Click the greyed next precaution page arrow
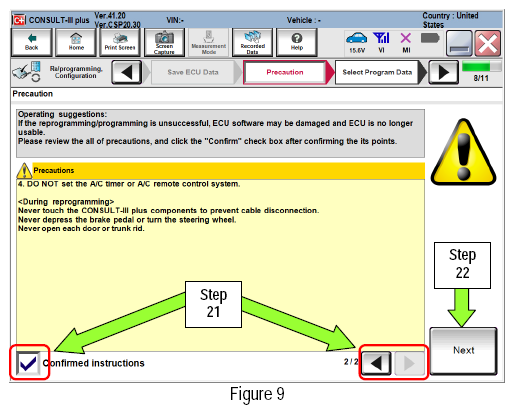This screenshot has width=514, height=414. pos(409,363)
